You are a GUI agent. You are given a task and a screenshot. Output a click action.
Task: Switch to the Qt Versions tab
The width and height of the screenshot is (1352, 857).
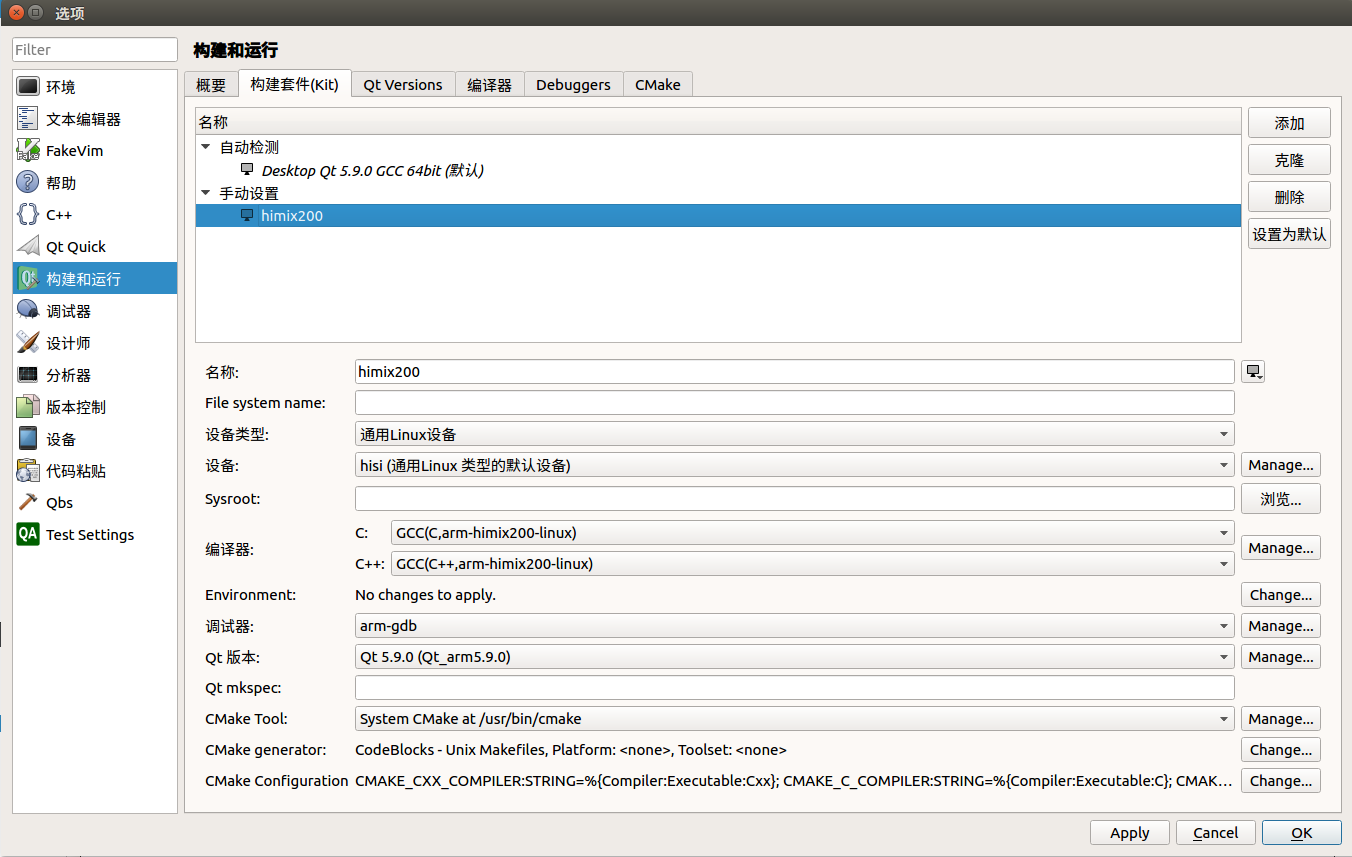point(402,84)
